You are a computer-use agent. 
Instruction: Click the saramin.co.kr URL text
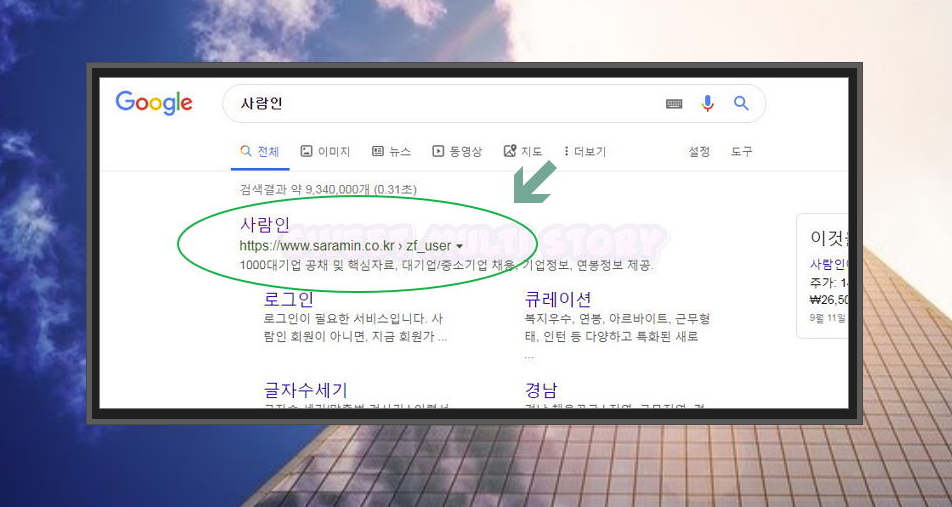(345, 246)
